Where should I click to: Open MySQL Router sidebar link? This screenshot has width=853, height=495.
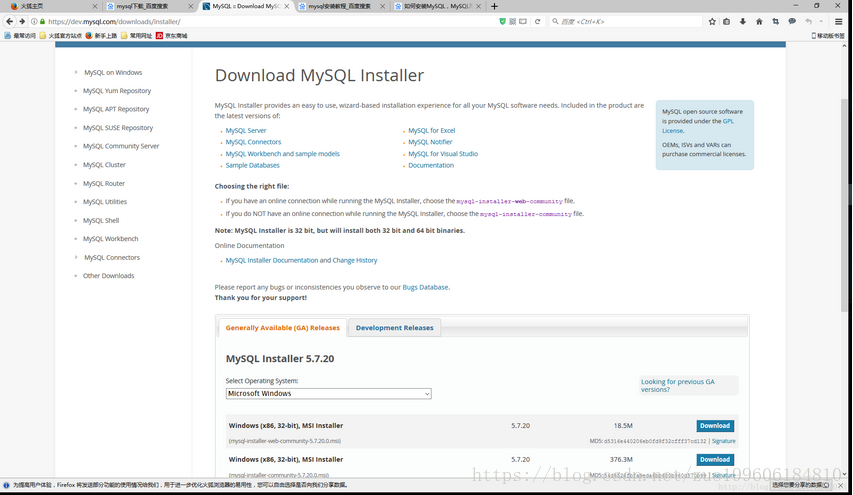pos(104,183)
